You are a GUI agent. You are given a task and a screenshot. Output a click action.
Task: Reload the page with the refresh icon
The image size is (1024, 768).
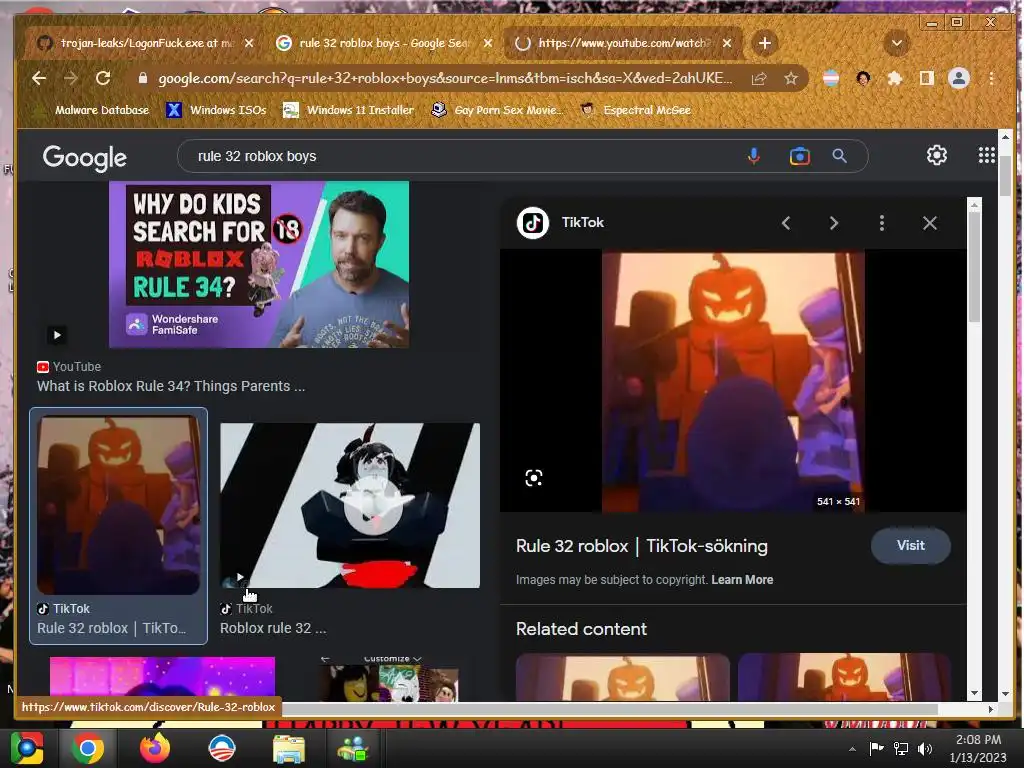103,78
